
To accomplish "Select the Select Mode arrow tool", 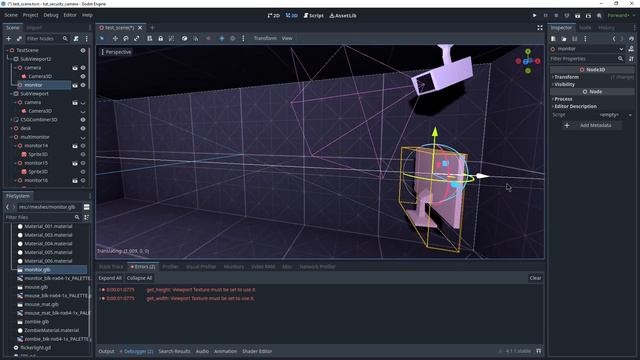I will [x=102, y=38].
